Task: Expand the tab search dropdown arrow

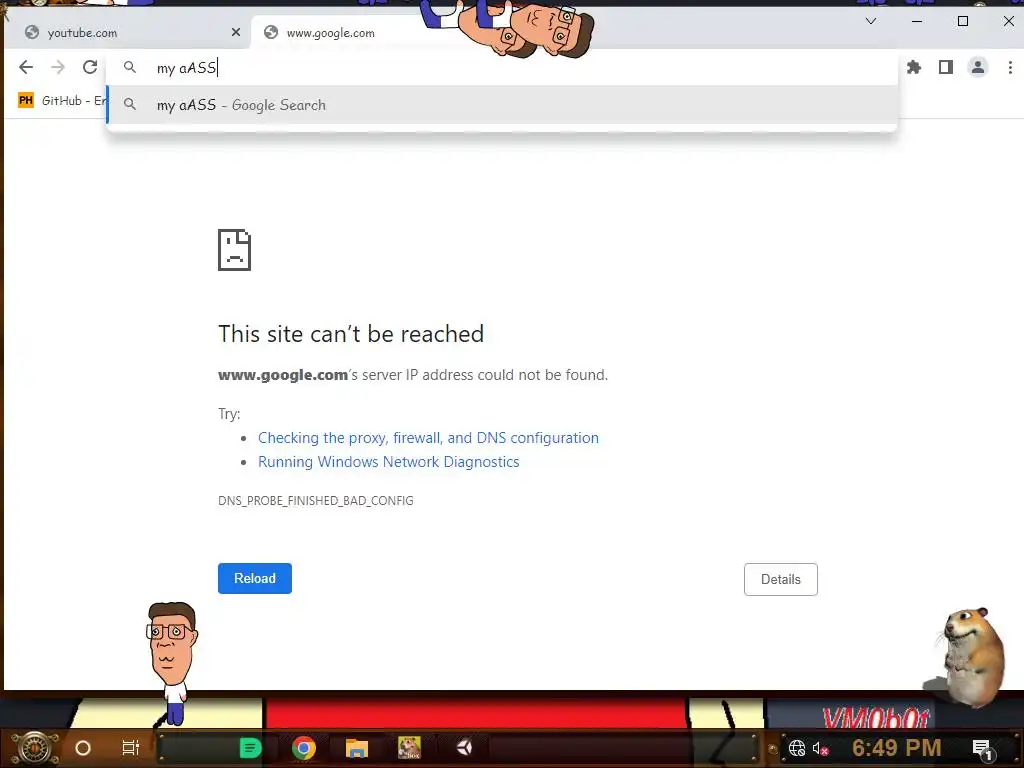Action: 871,21
